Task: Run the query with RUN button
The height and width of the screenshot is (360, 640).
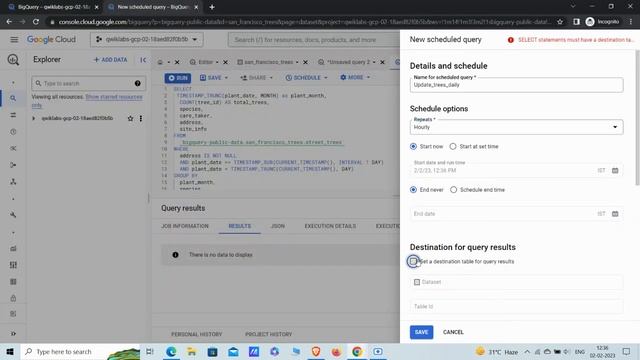Action: [178, 78]
